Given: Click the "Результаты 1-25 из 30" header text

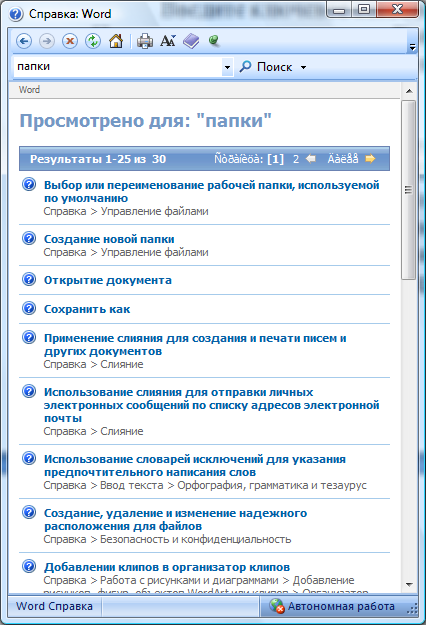Looking at the screenshot, I should [98, 159].
